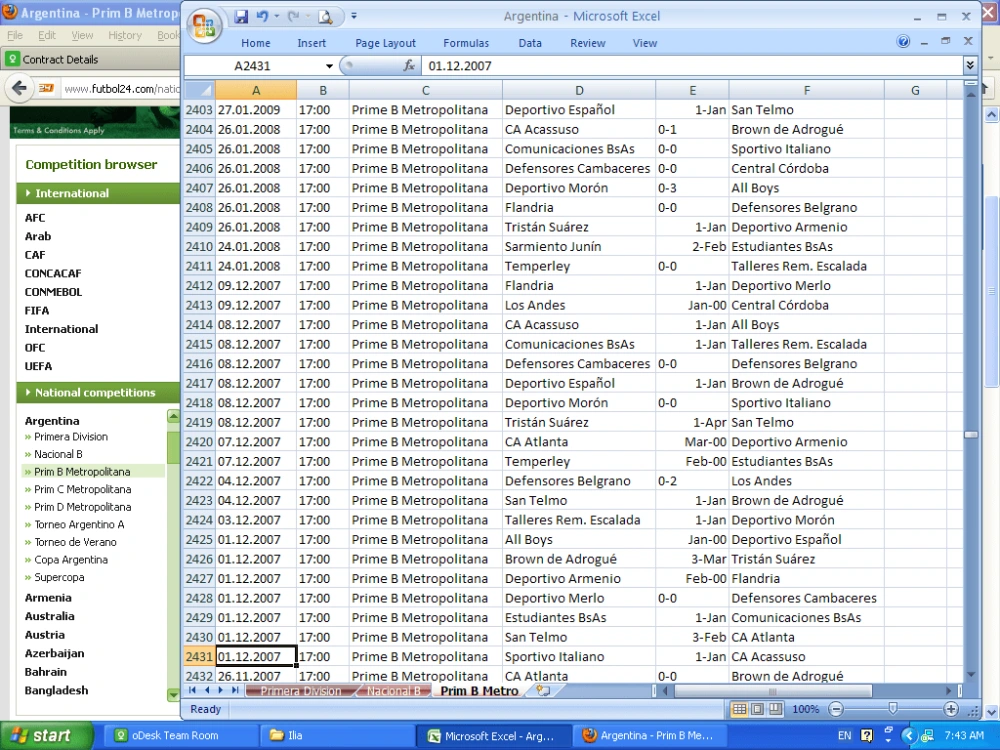1000x750 pixels.
Task: Switch to Normal view in status bar
Action: (x=739, y=709)
